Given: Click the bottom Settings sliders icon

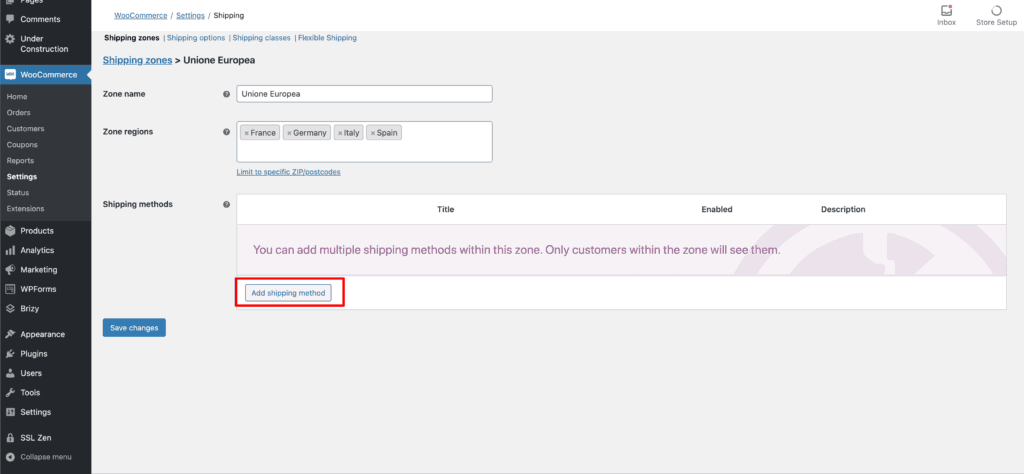Looking at the screenshot, I should click(10, 412).
